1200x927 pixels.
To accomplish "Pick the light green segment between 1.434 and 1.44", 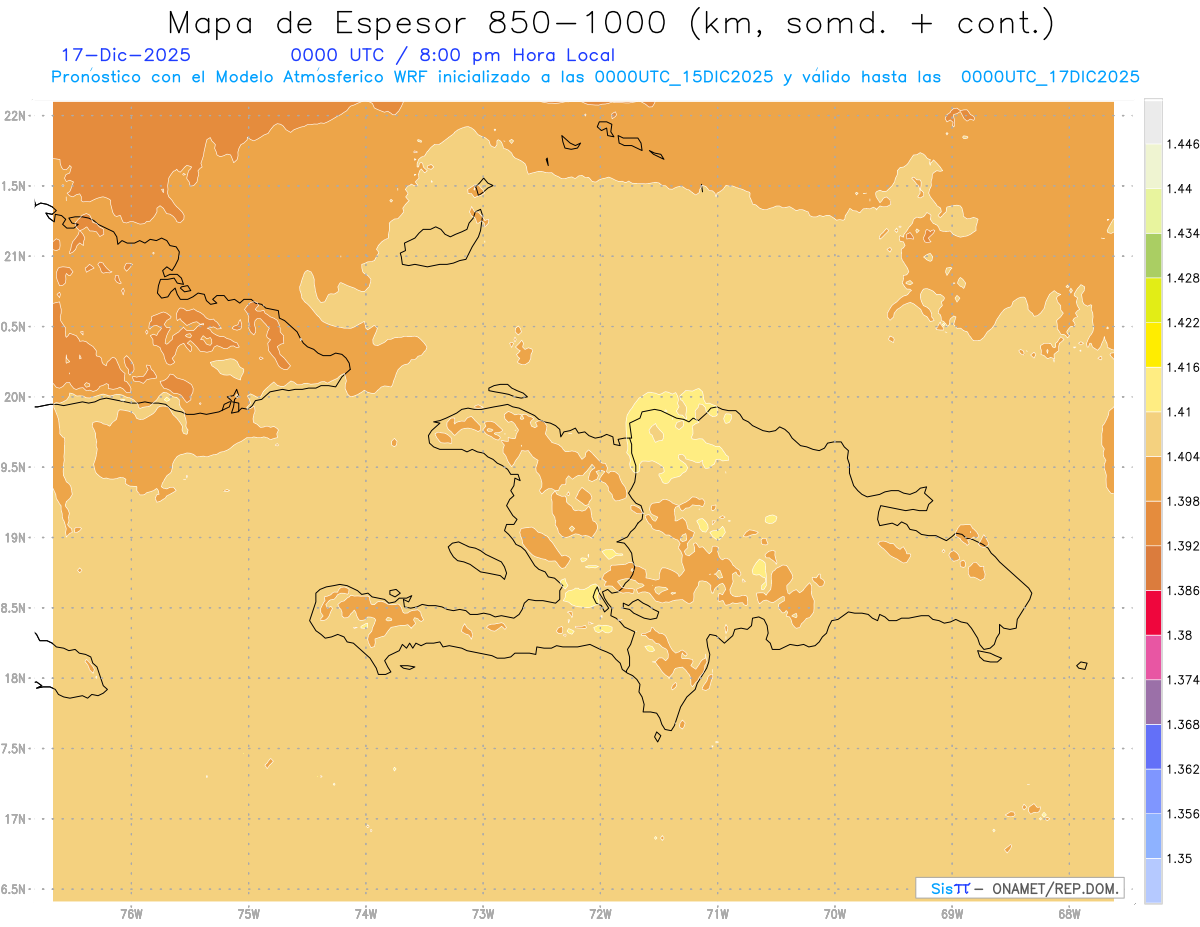I will 1153,211.
